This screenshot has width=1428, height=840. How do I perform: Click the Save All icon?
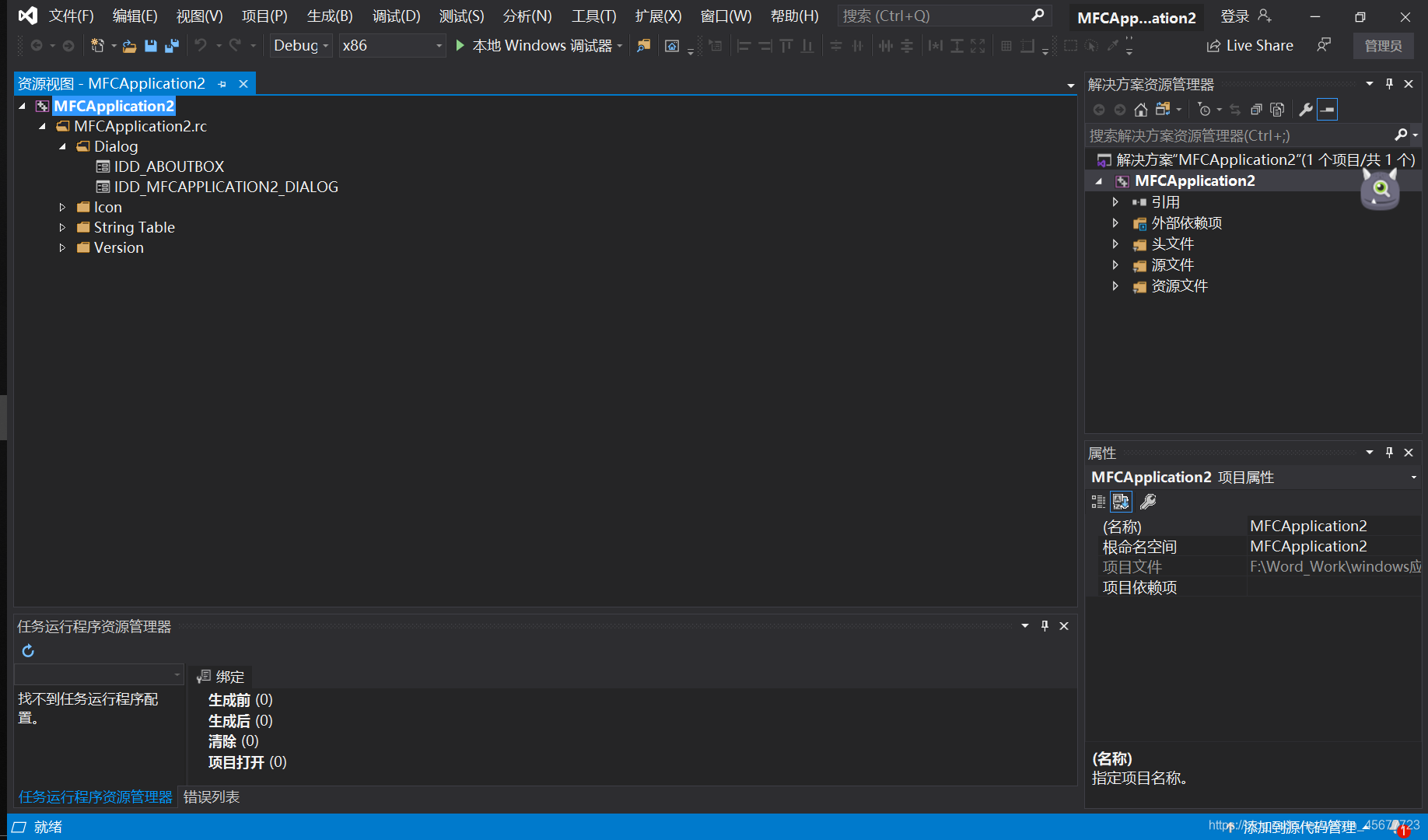coord(172,46)
